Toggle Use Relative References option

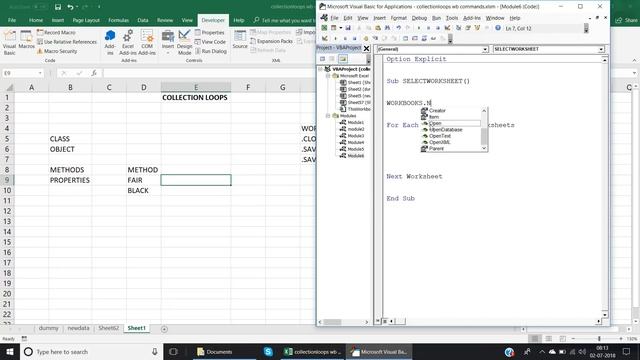(67, 42)
